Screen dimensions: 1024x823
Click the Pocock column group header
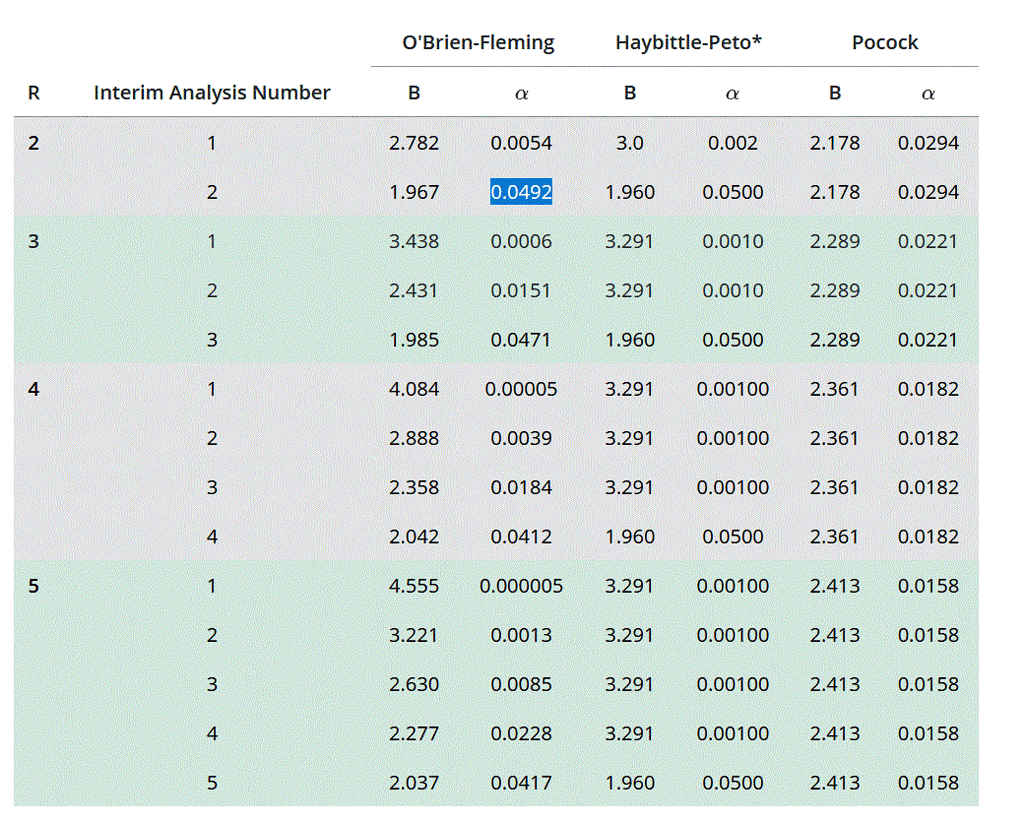[884, 43]
